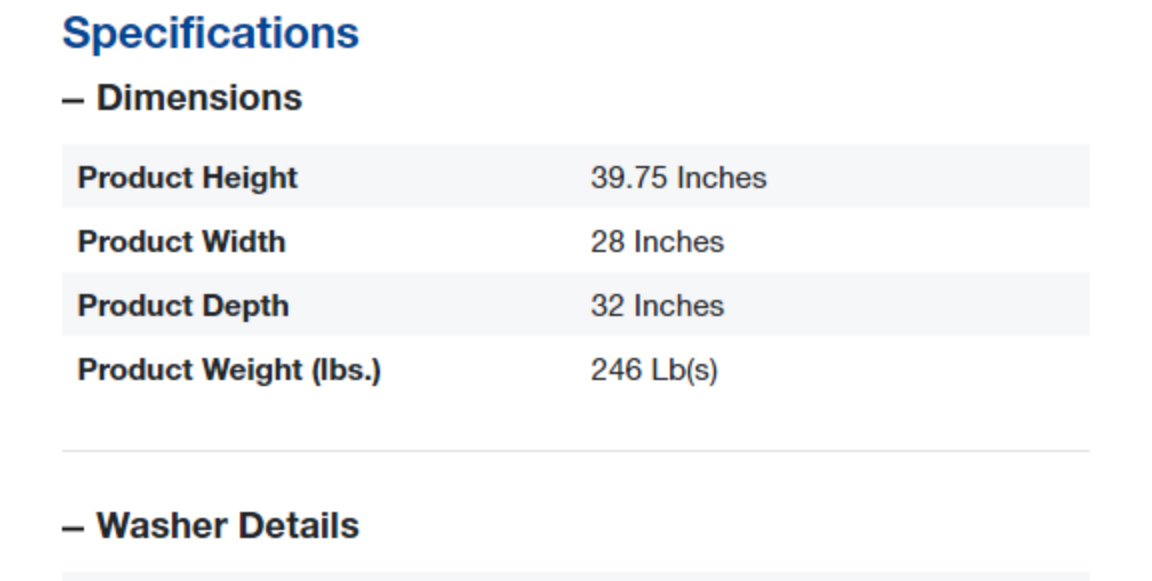Click the "Lb(s)" unit text

pyautogui.click(x=684, y=370)
